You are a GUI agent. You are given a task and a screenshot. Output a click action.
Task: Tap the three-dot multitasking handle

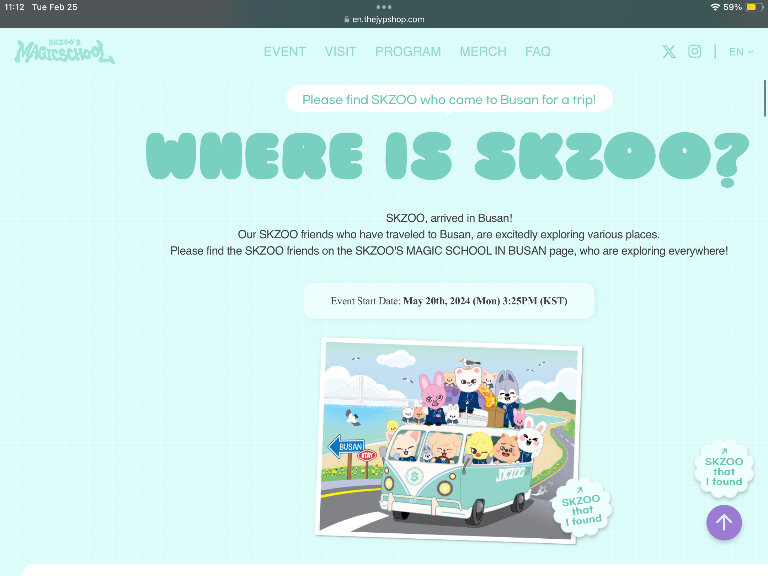[384, 7]
